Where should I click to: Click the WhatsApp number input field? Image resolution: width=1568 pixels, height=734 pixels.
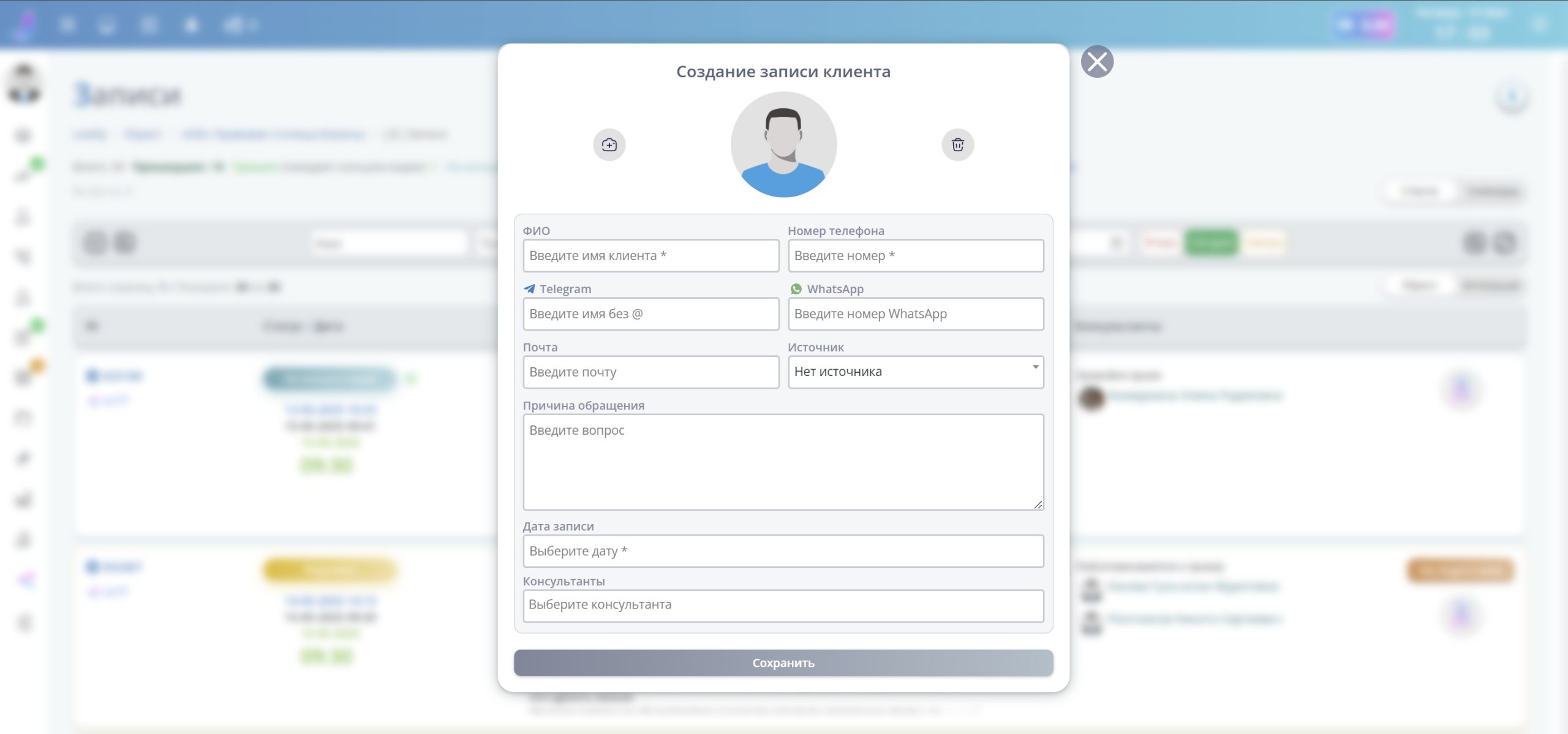pyautogui.click(x=916, y=313)
